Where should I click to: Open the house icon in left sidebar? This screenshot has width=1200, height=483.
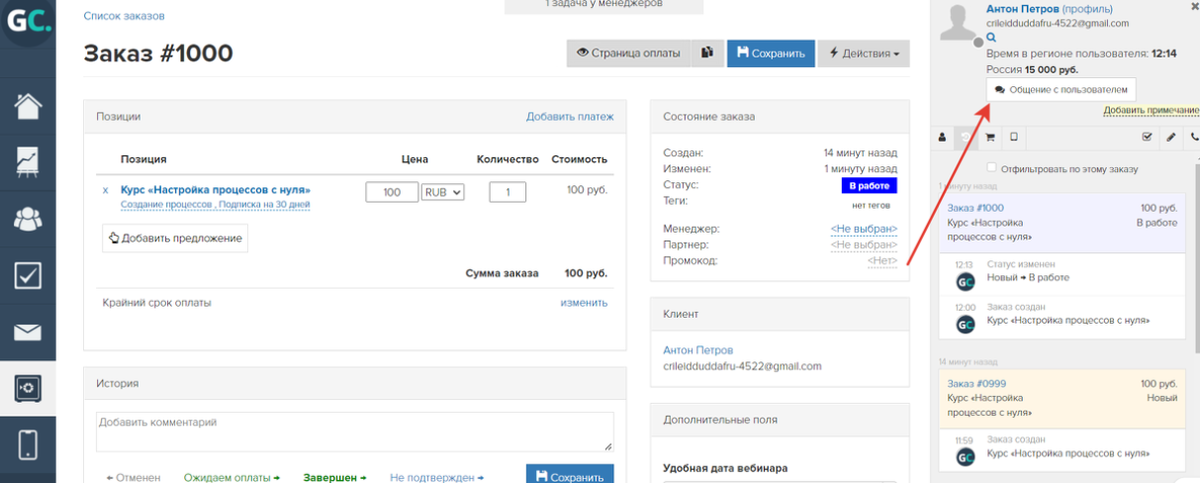[x=27, y=105]
